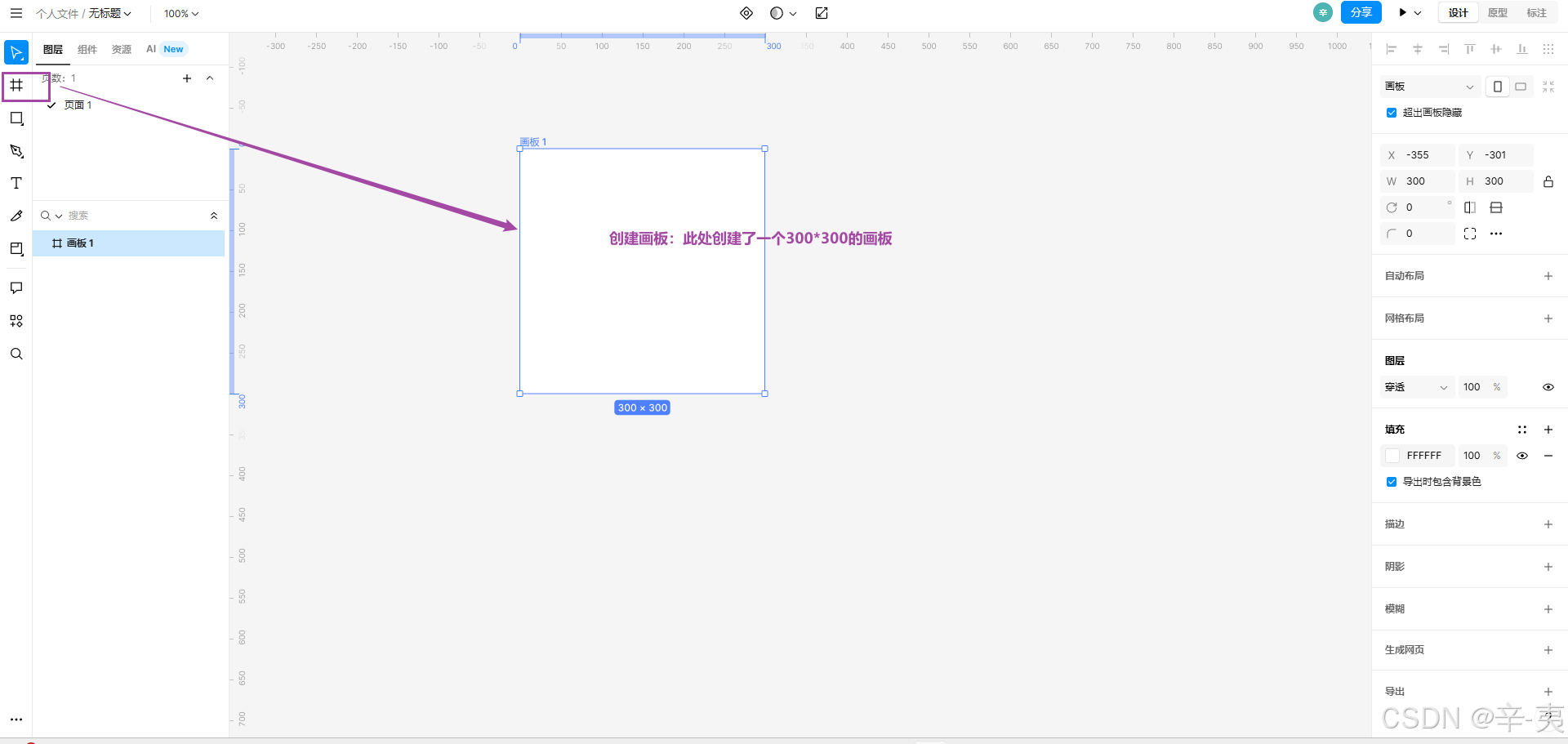Click the 分享 share button
Screen dimensions: 1568x744
(1361, 13)
